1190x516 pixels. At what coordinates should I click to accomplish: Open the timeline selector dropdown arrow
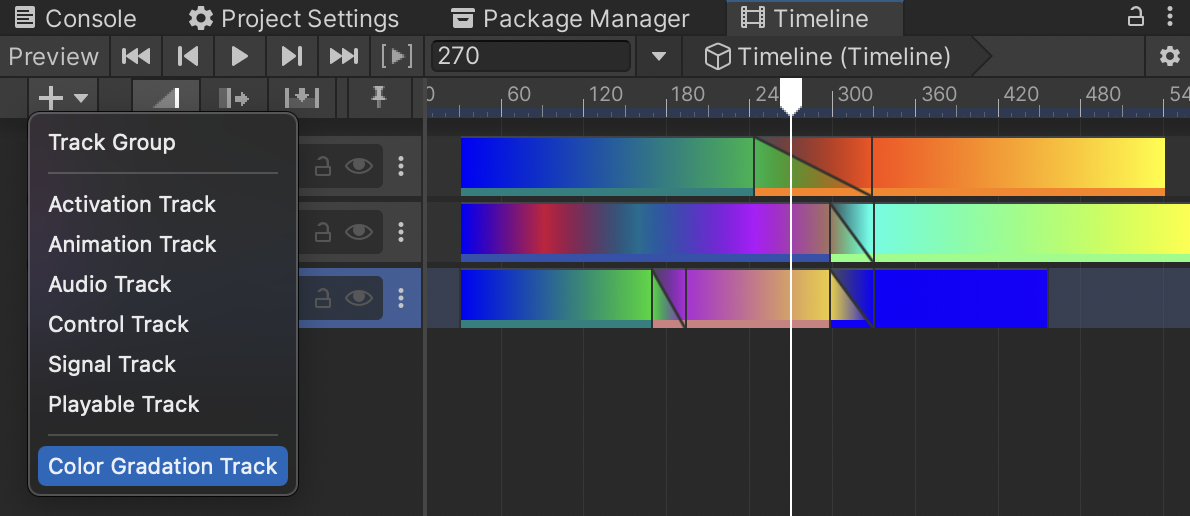coord(659,56)
